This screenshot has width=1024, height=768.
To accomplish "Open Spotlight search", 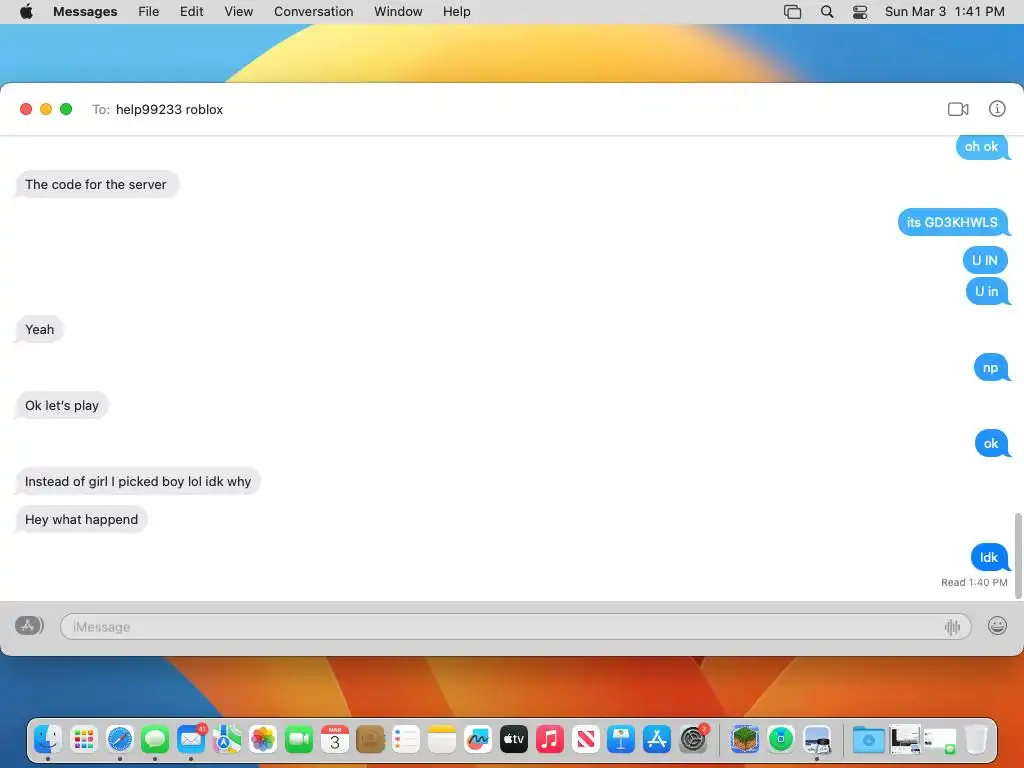I will pyautogui.click(x=827, y=12).
